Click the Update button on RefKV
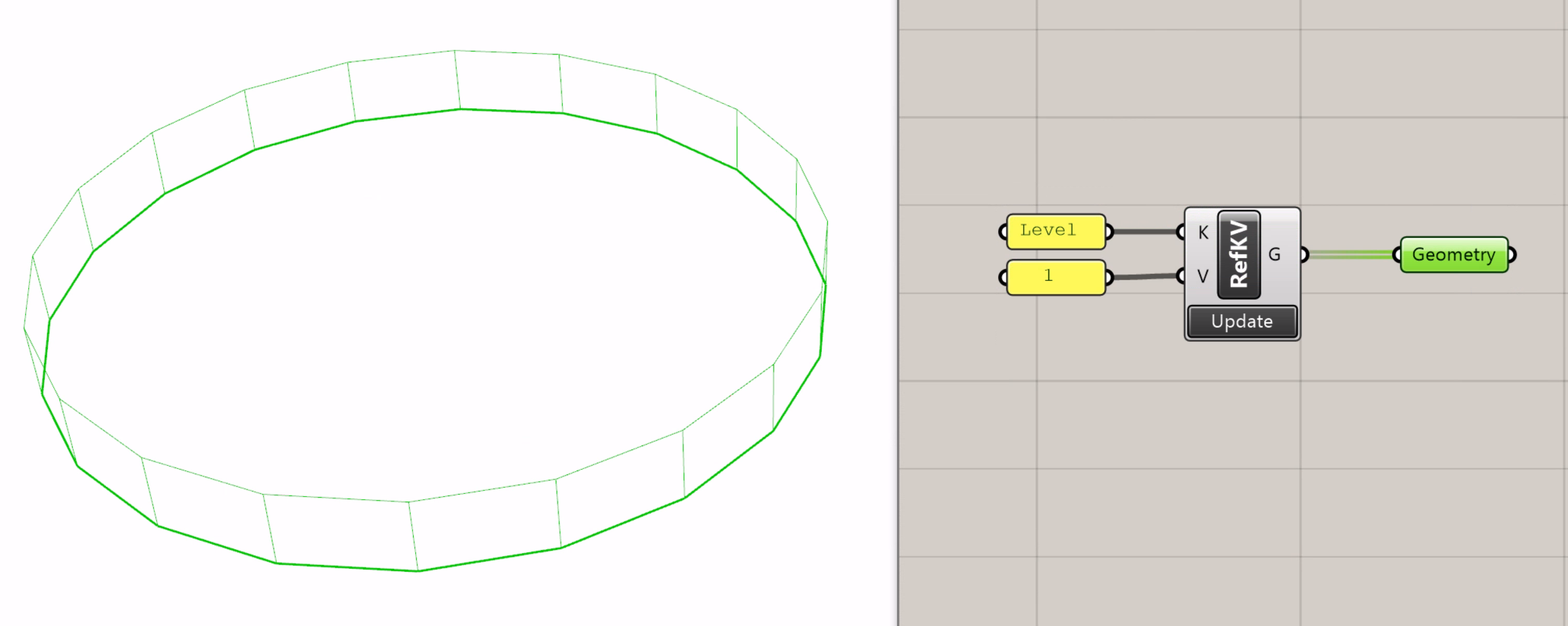The width and height of the screenshot is (1568, 626). pyautogui.click(x=1242, y=321)
